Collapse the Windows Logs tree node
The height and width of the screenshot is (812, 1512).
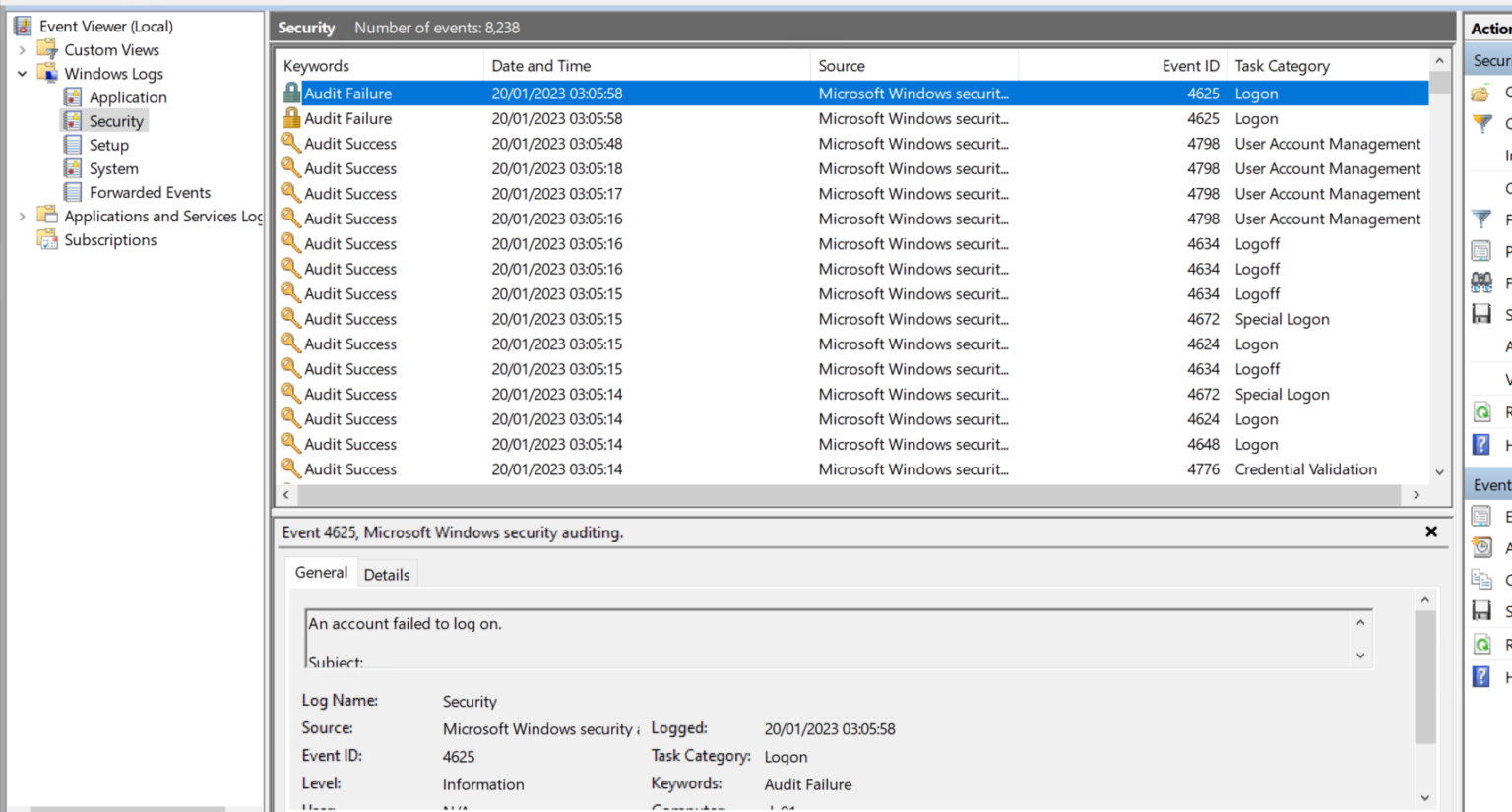(x=22, y=73)
